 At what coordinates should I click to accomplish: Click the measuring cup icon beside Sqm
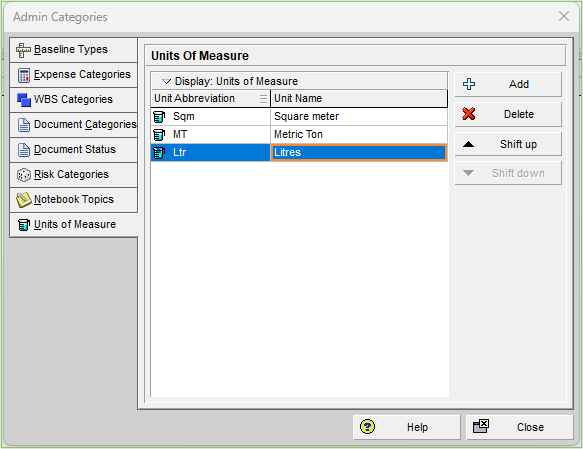pos(159,117)
